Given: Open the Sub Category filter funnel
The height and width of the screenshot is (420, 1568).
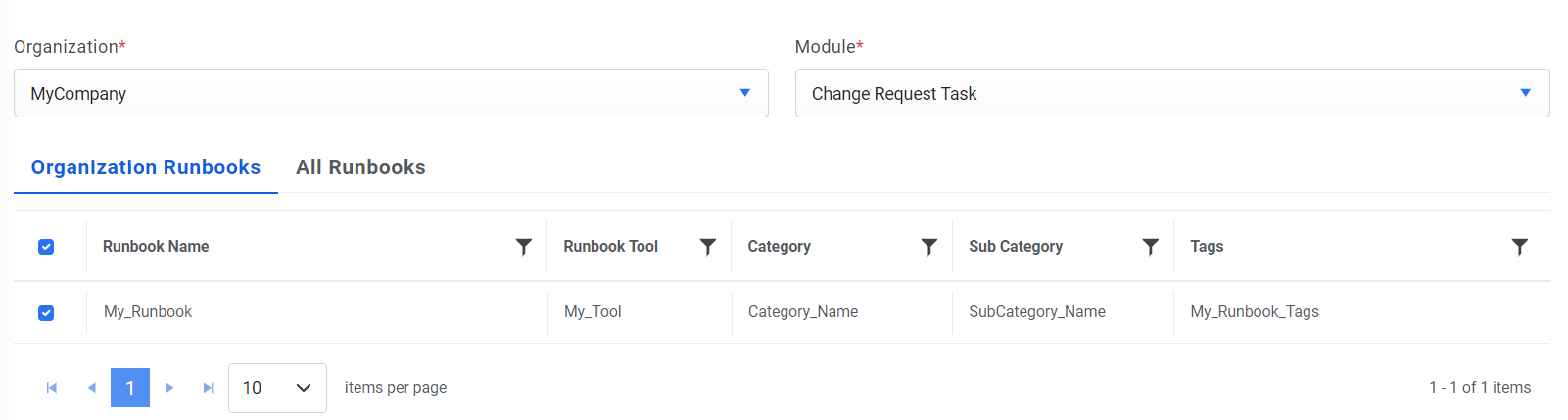Looking at the screenshot, I should pos(1151,247).
